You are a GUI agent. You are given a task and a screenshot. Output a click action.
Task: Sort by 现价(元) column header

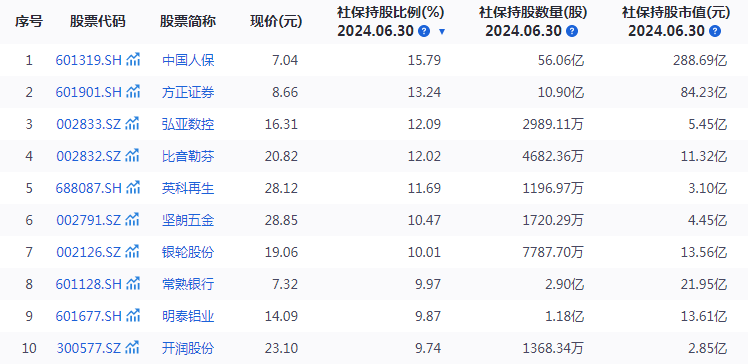(x=276, y=21)
